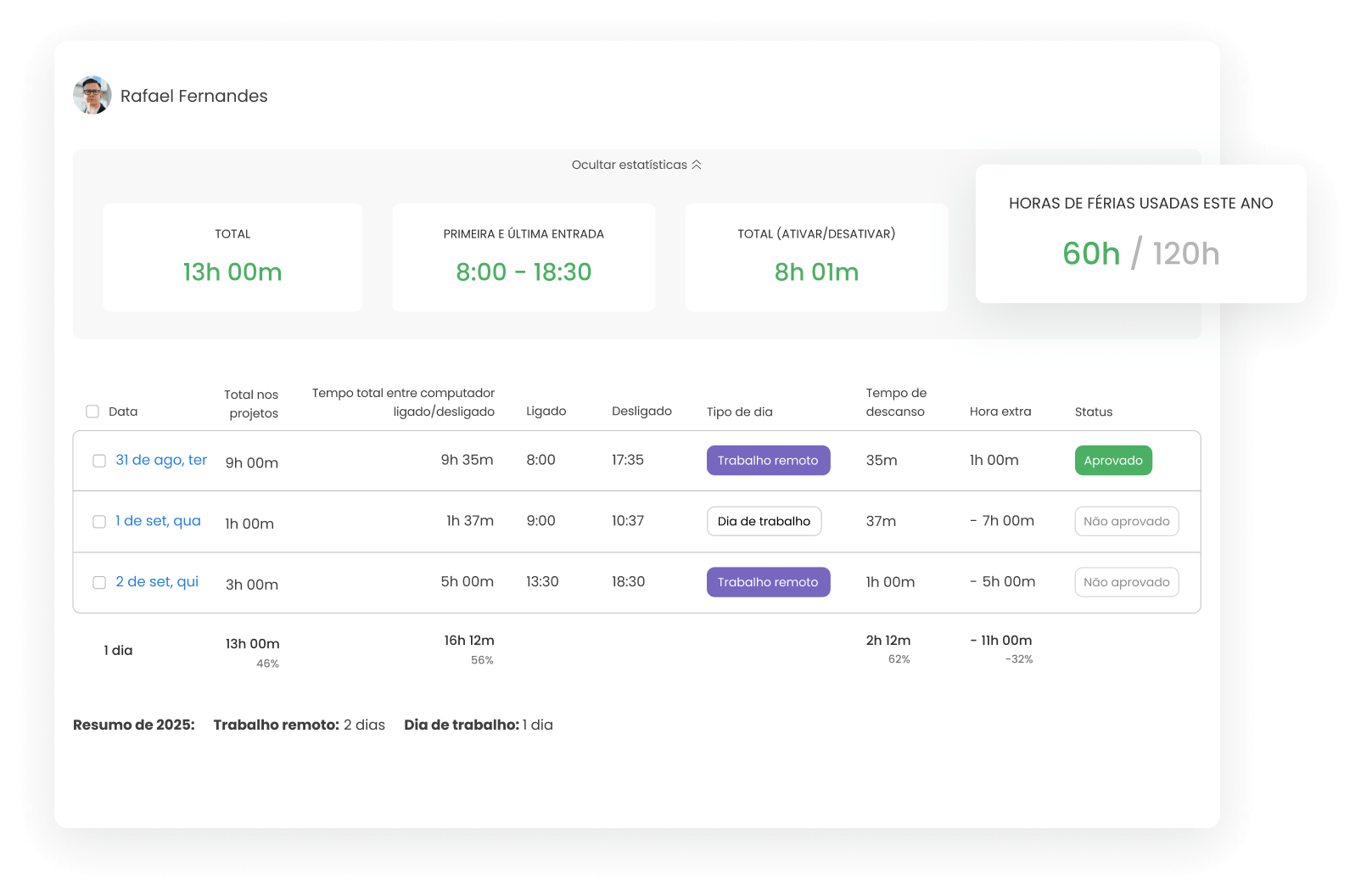Open Trabalho remoto day type for 31 de ago
Screen dimensions: 1361x896
[x=768, y=461]
